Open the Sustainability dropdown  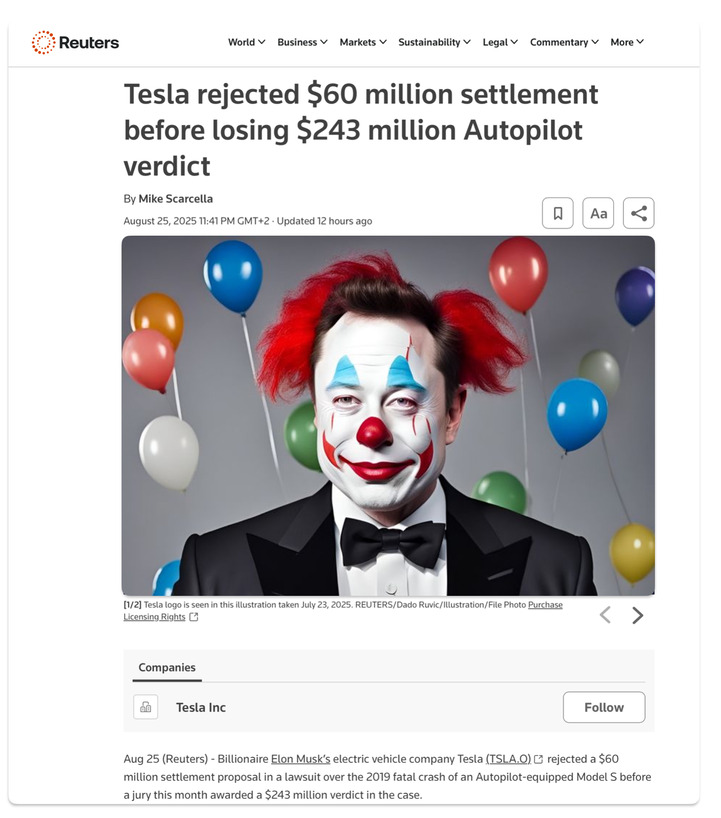coord(434,42)
